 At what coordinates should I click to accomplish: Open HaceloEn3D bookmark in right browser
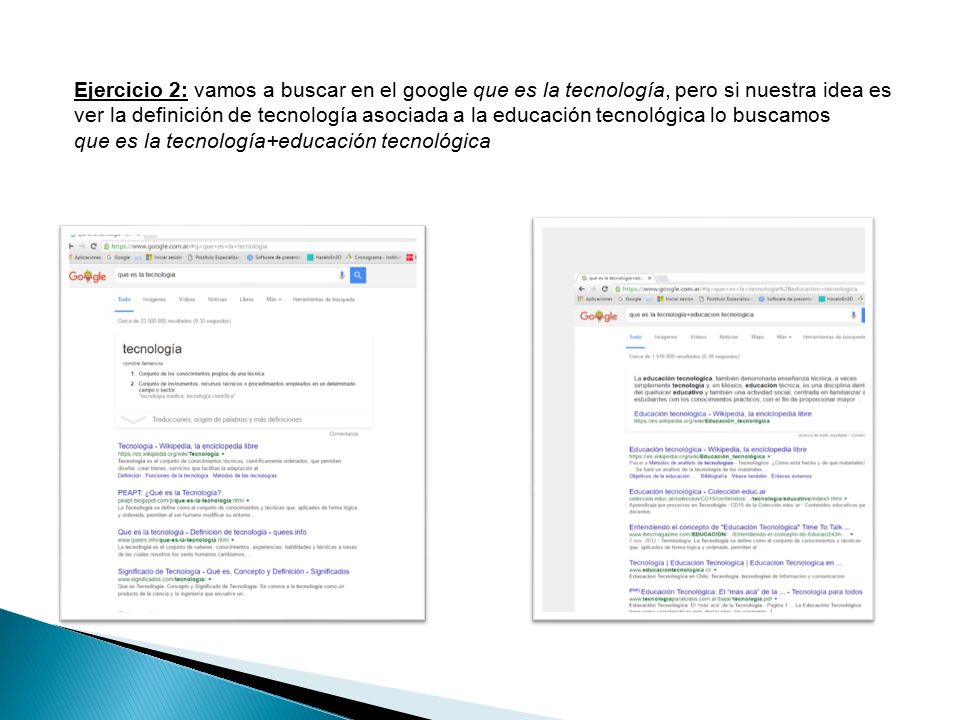pyautogui.click(x=836, y=299)
